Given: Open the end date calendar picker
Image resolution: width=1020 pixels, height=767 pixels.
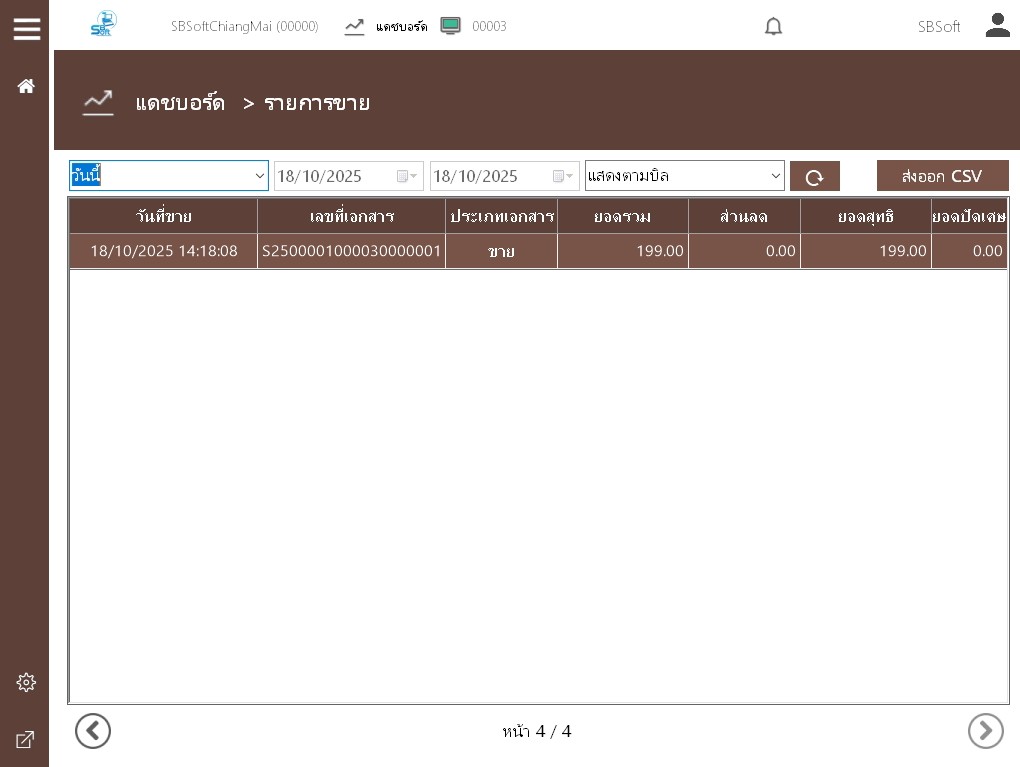Looking at the screenshot, I should pos(563,176).
